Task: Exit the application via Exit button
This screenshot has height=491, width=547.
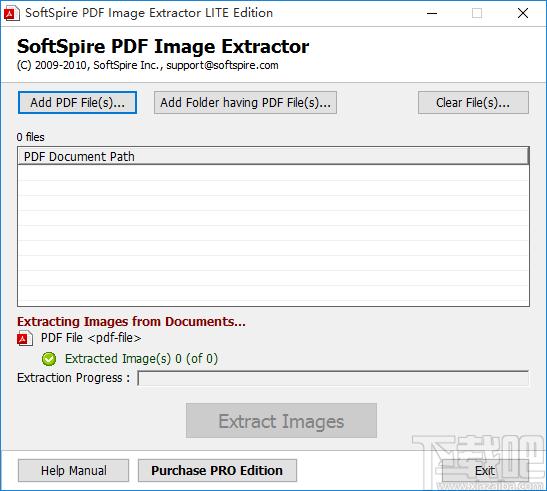Action: 485,470
